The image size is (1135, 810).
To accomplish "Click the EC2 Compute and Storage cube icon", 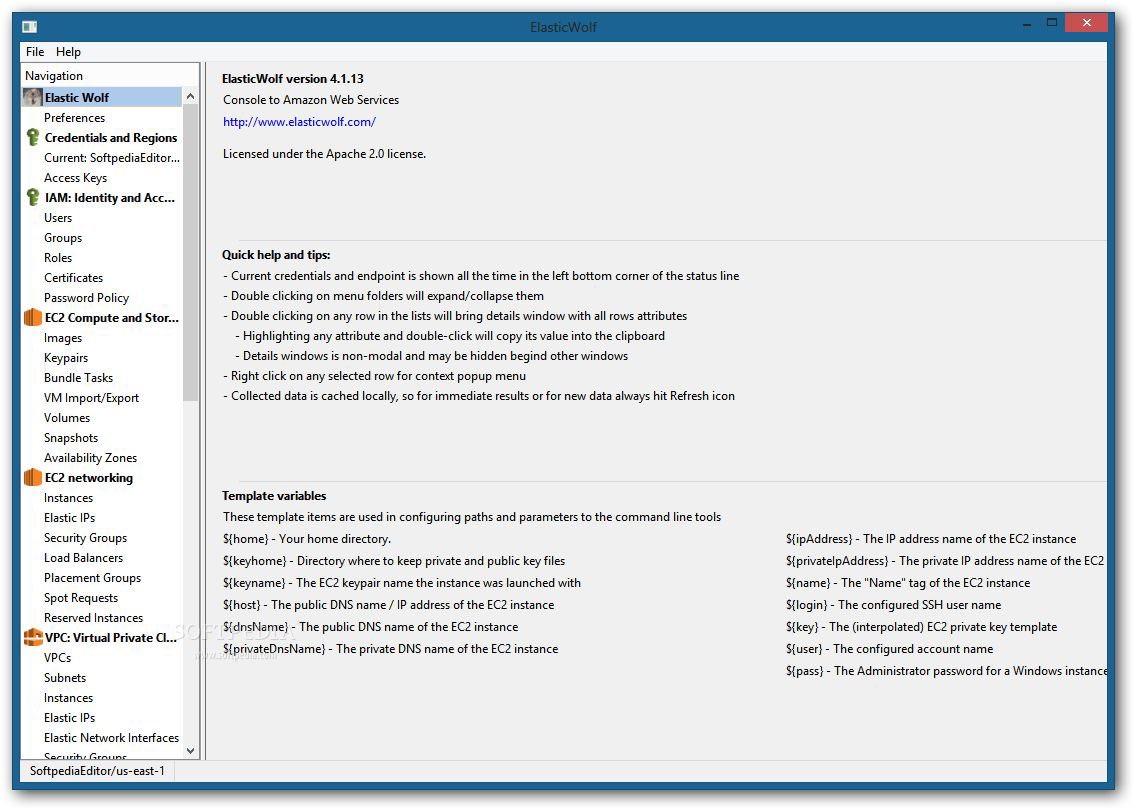I will [33, 317].
